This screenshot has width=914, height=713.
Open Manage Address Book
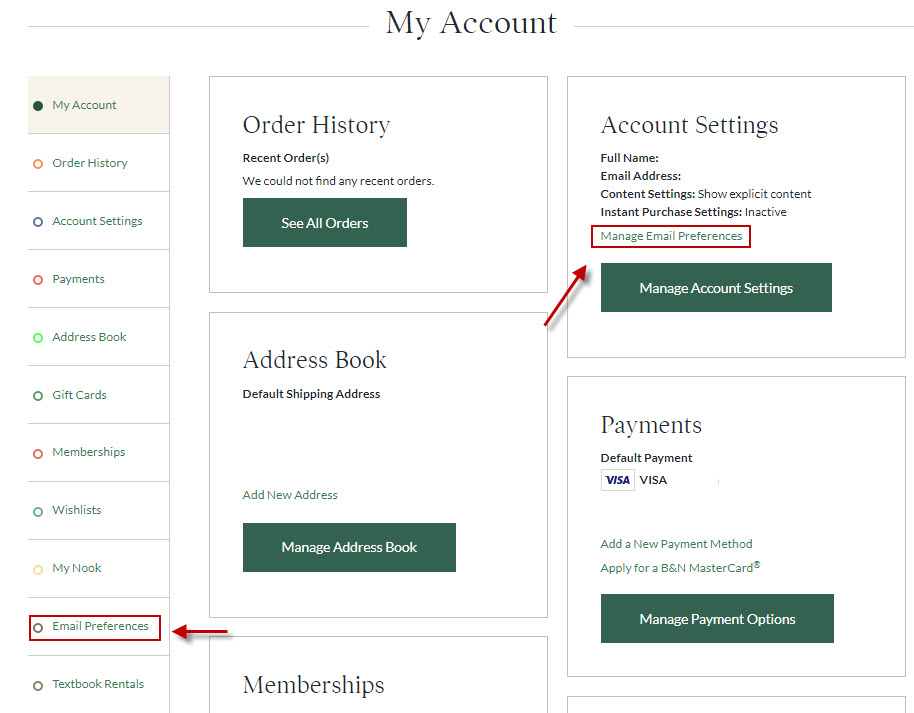coord(349,547)
